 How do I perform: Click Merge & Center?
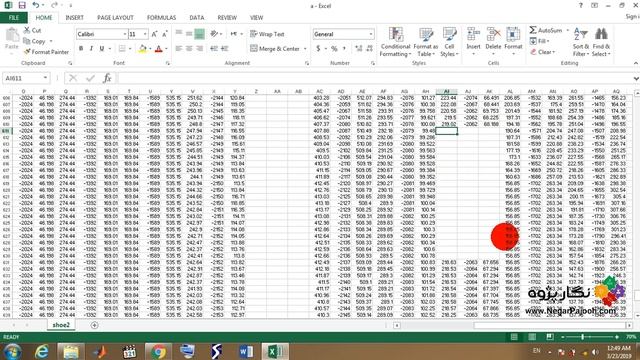275,49
